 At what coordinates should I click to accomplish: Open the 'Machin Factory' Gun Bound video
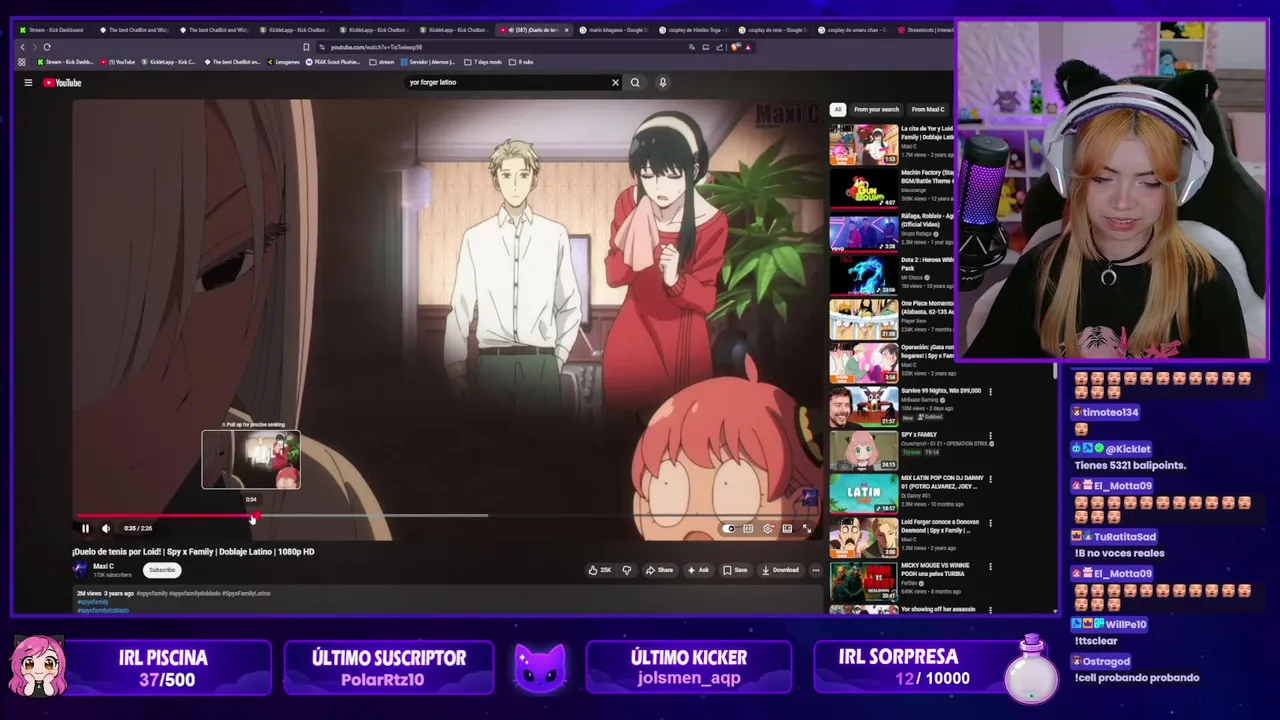pos(863,188)
